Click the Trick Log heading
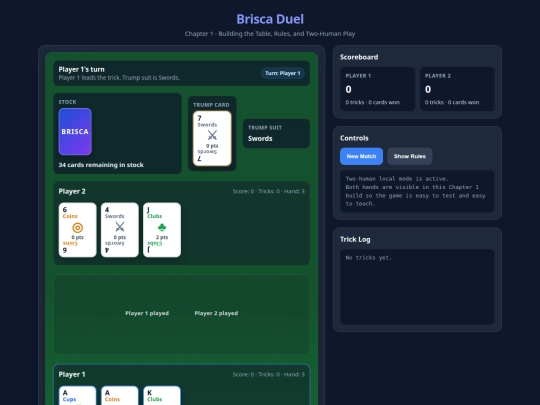The image size is (540, 405). tap(355, 239)
